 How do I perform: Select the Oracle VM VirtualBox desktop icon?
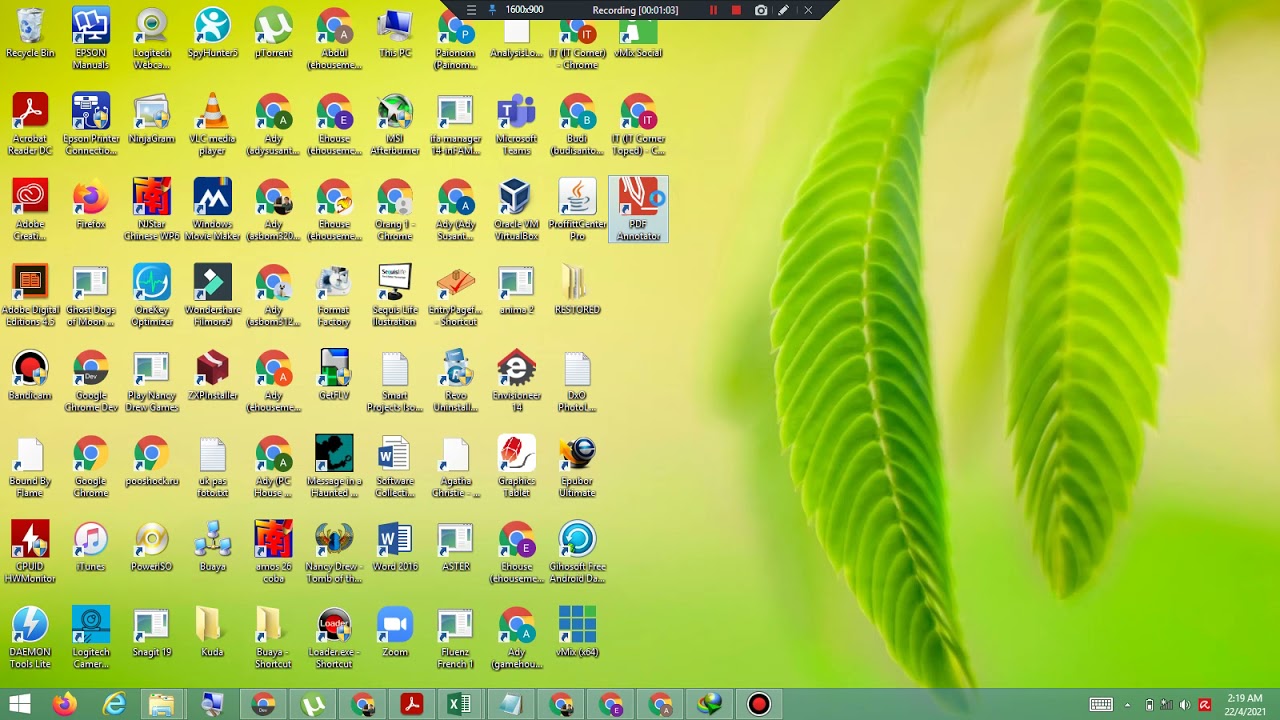pos(516,210)
